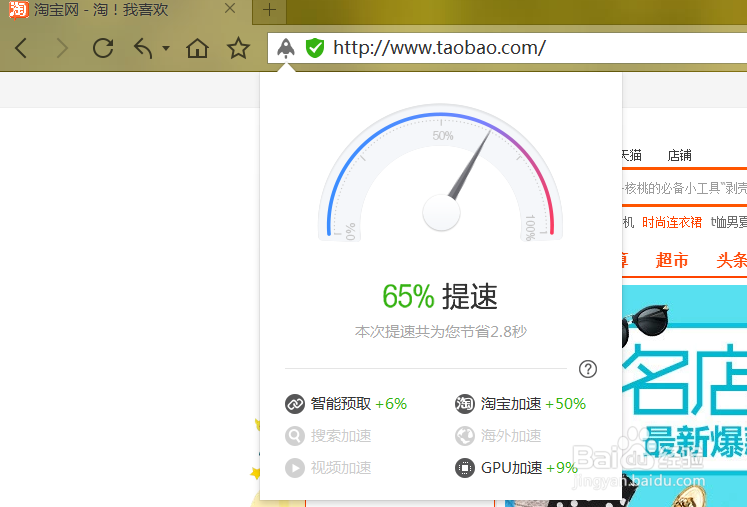This screenshot has height=507, width=747.
Task: Click the 智能预取 chain icon
Action: 295,404
